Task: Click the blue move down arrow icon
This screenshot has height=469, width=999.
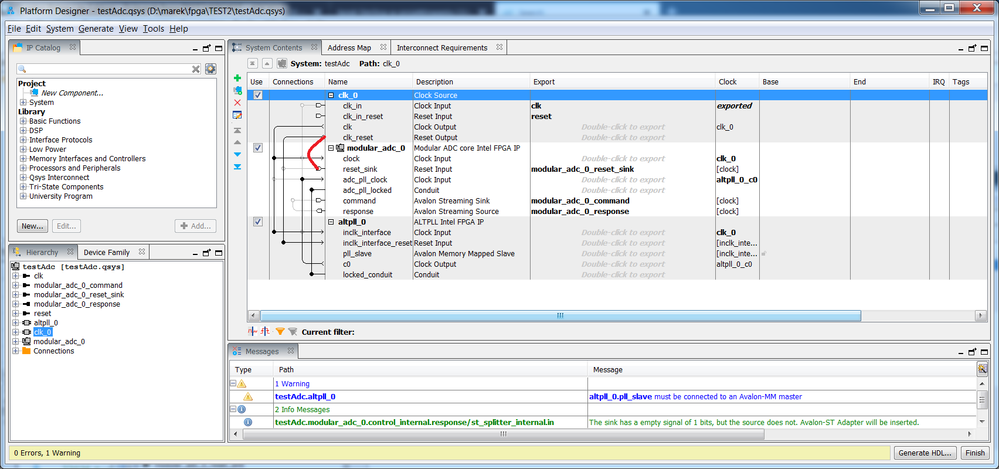Action: coord(237,154)
